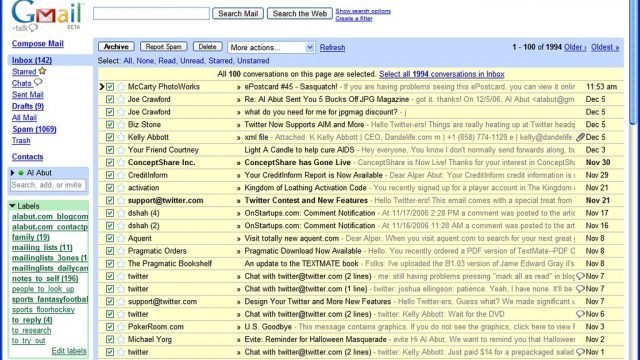Open the Trash folder
This screenshot has width=640, height=360.
click(21, 141)
